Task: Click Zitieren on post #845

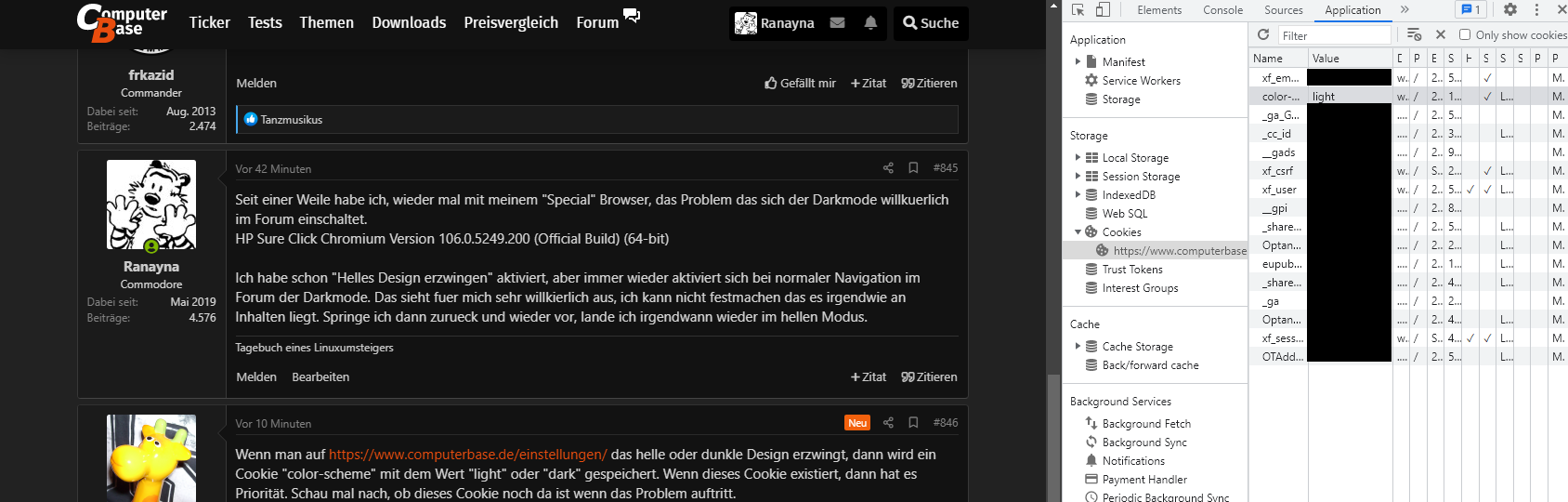Action: 929,377
